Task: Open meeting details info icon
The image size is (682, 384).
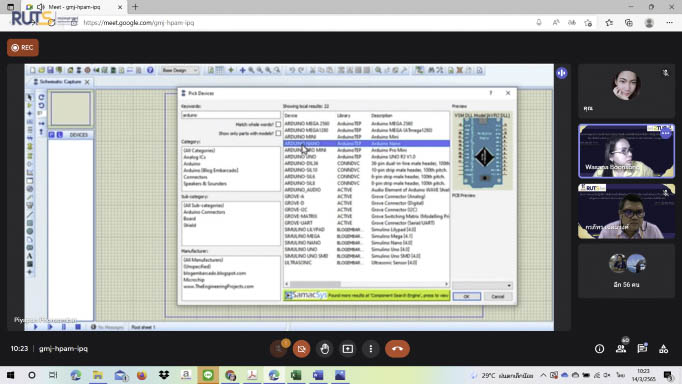Action: pyautogui.click(x=599, y=349)
